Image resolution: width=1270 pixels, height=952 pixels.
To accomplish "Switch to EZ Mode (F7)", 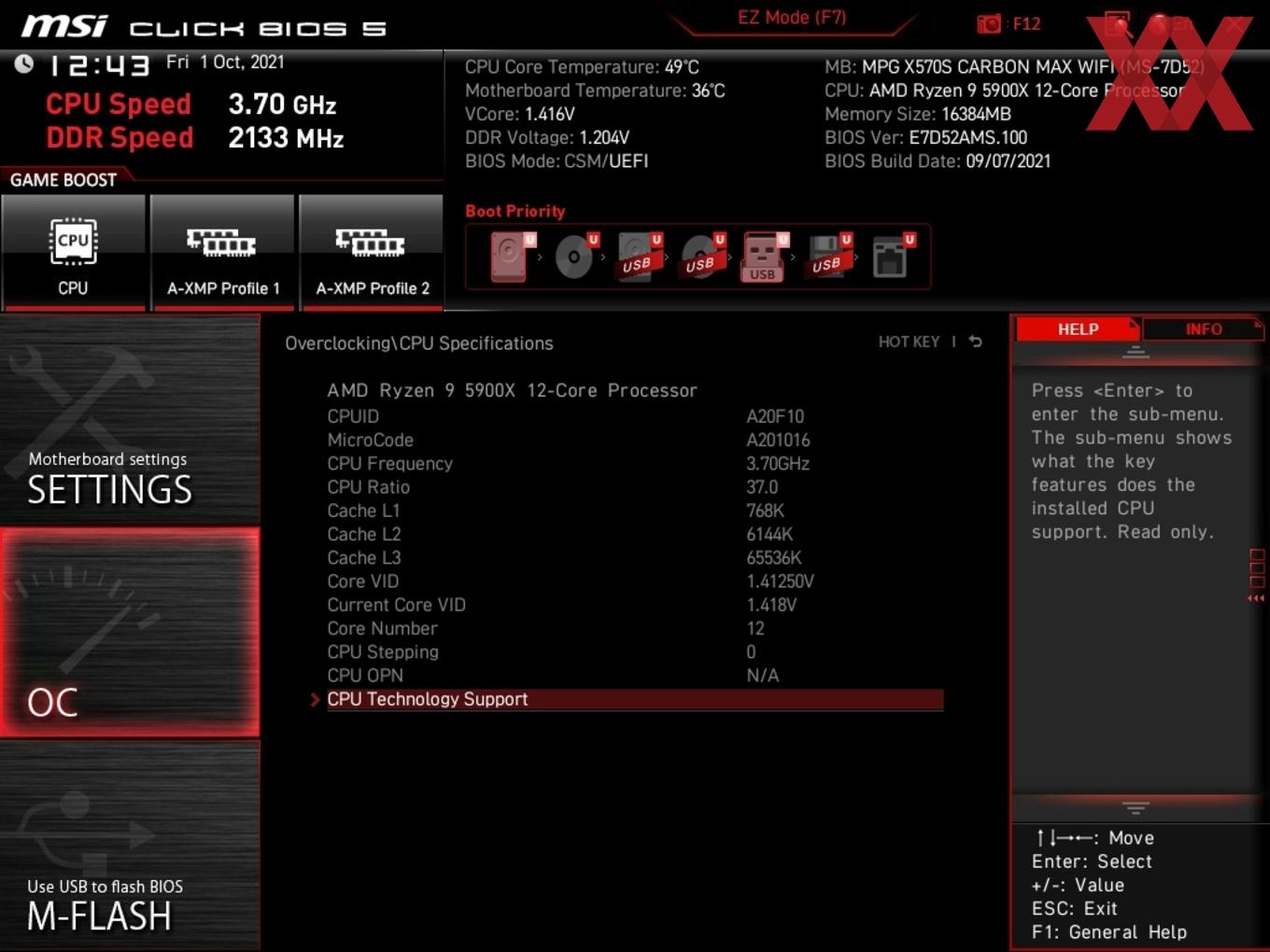I will click(792, 18).
